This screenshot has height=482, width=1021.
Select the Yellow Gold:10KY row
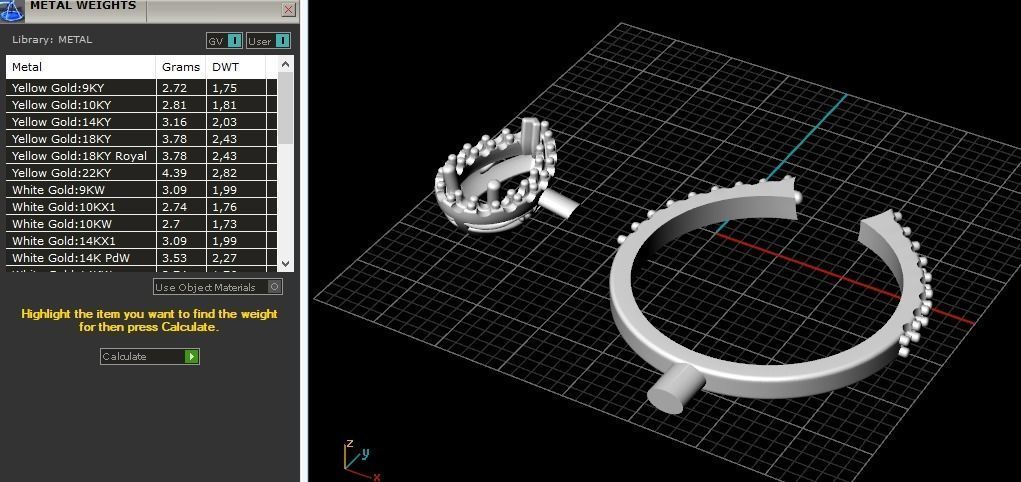point(141,105)
